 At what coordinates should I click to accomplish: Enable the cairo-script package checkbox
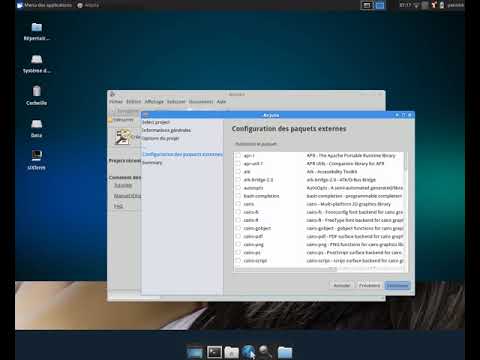(238, 260)
